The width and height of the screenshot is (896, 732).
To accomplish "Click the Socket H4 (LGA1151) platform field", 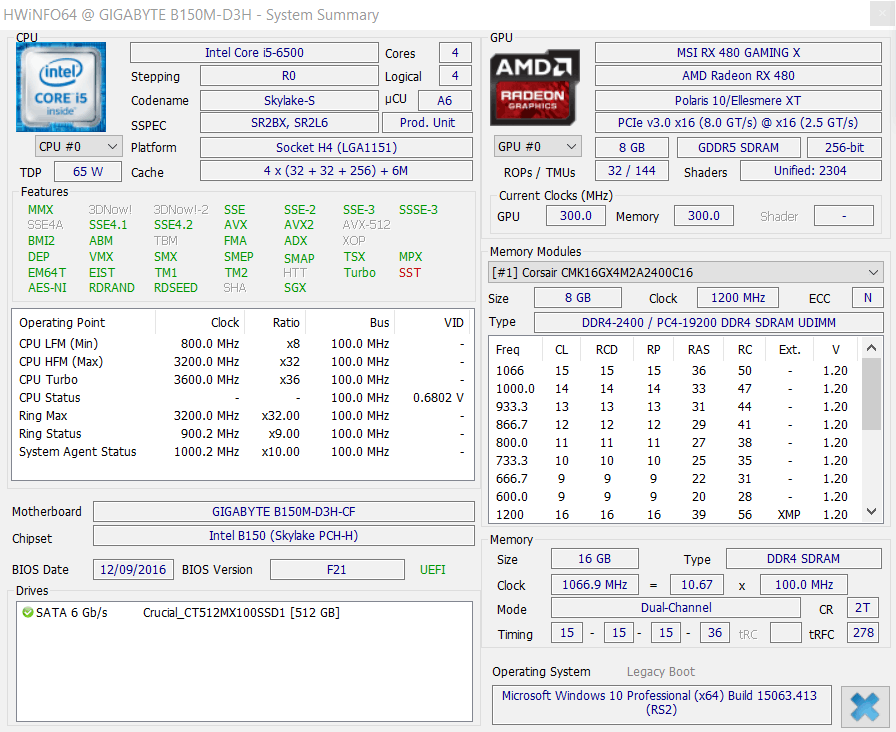I will (336, 147).
